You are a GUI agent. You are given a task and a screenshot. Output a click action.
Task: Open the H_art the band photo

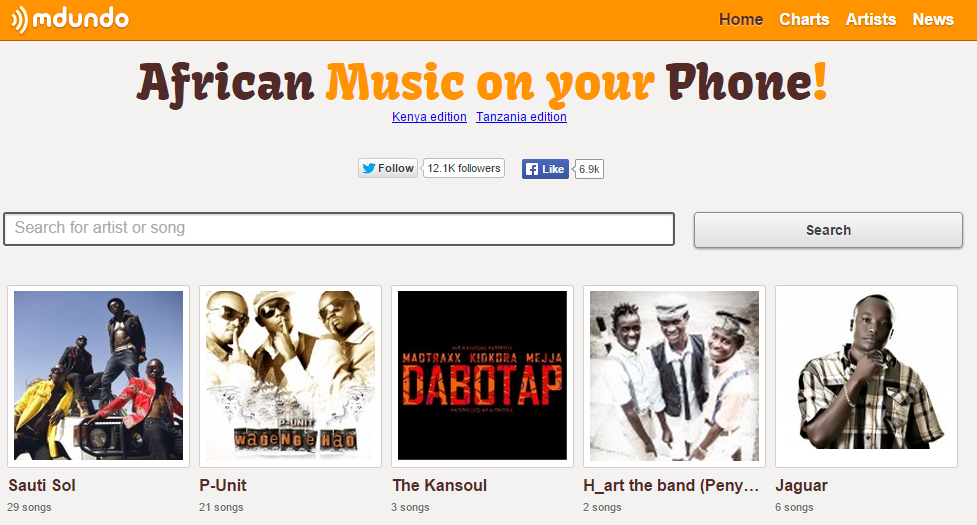point(674,376)
